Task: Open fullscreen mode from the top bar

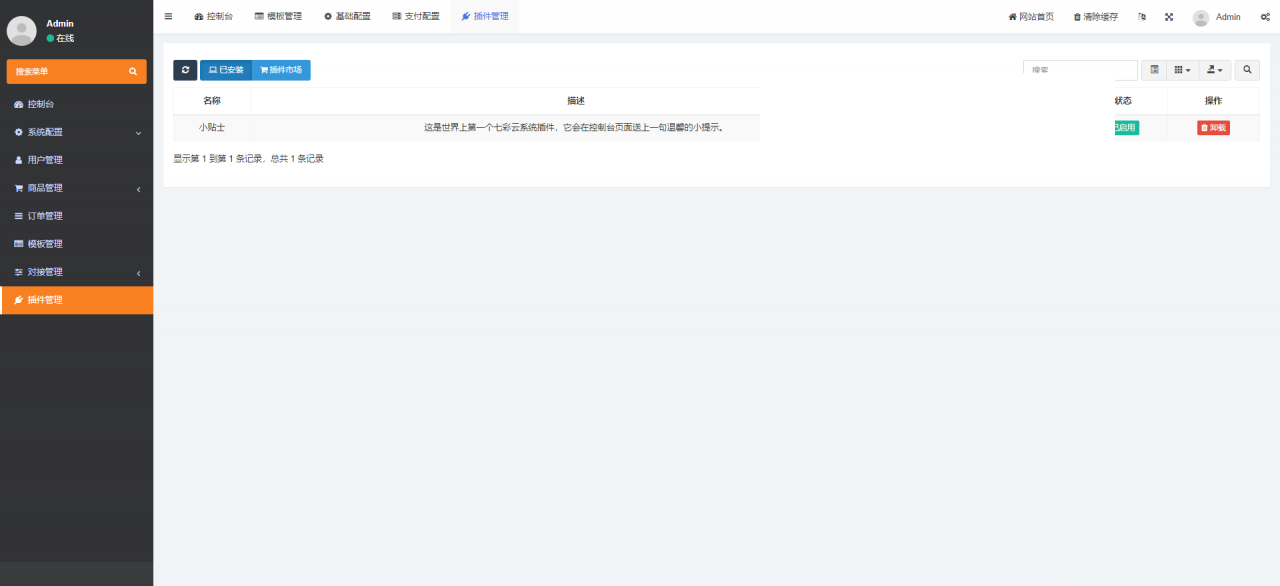Action: pyautogui.click(x=1168, y=16)
